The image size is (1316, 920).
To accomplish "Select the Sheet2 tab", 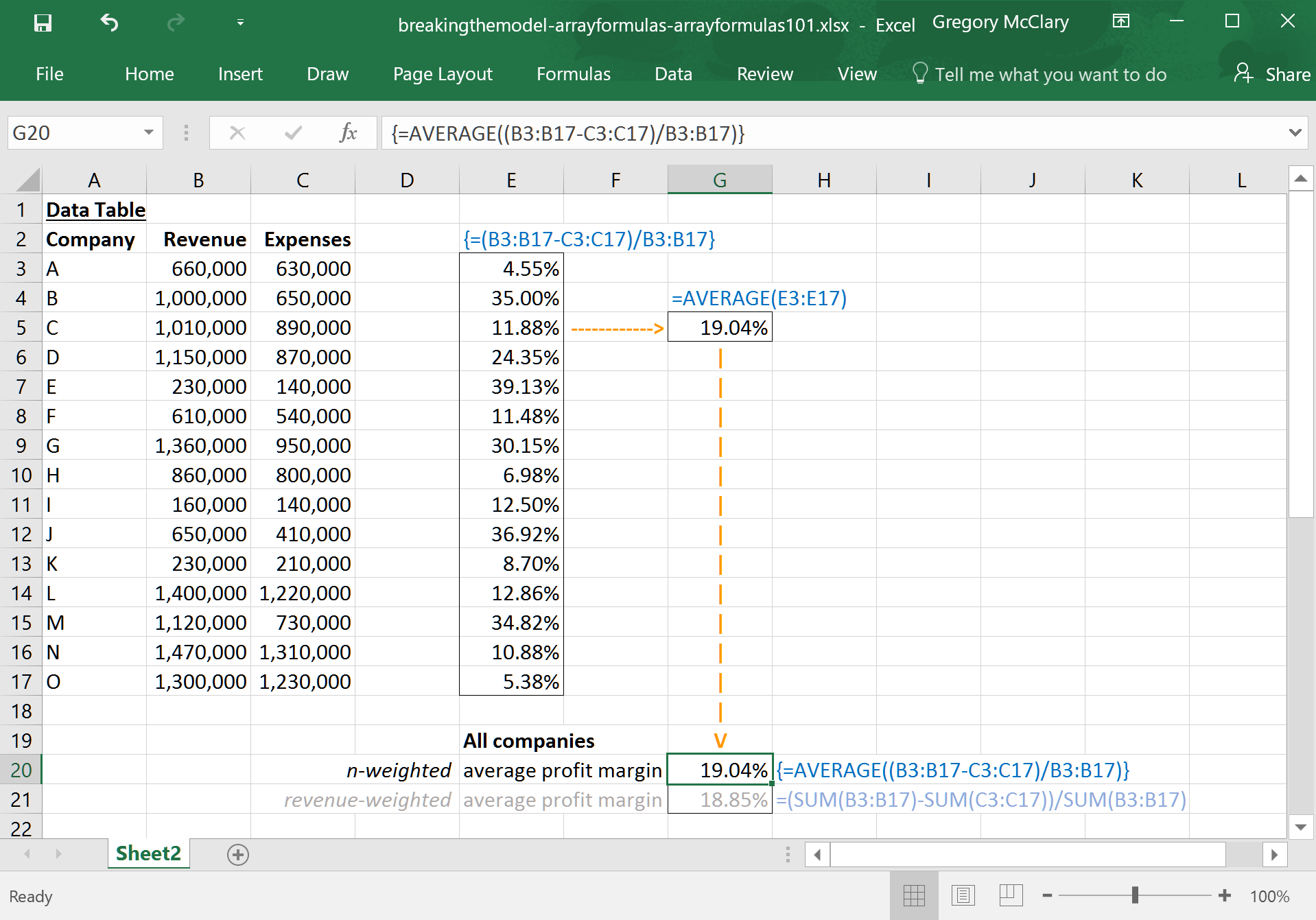I will pyautogui.click(x=148, y=853).
